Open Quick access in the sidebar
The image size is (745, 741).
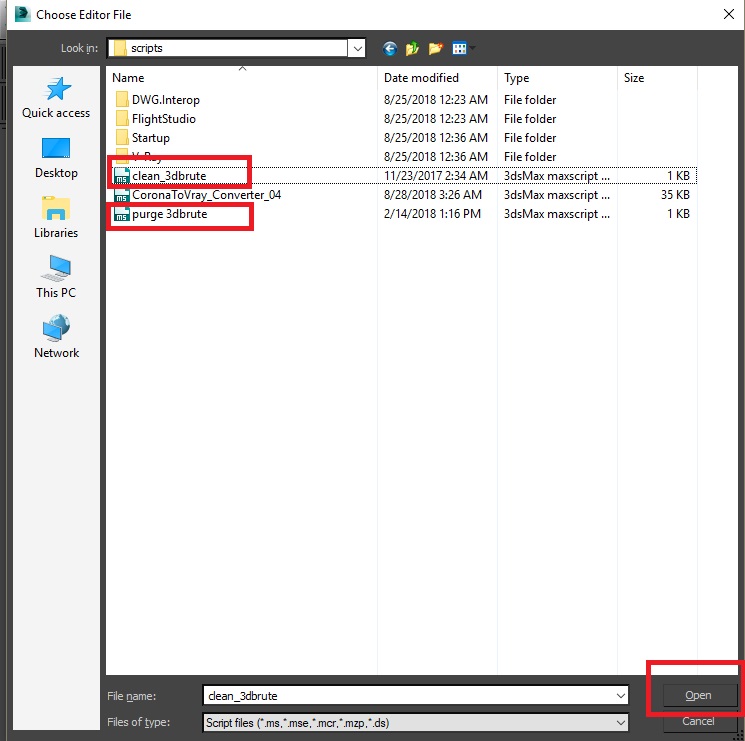56,98
